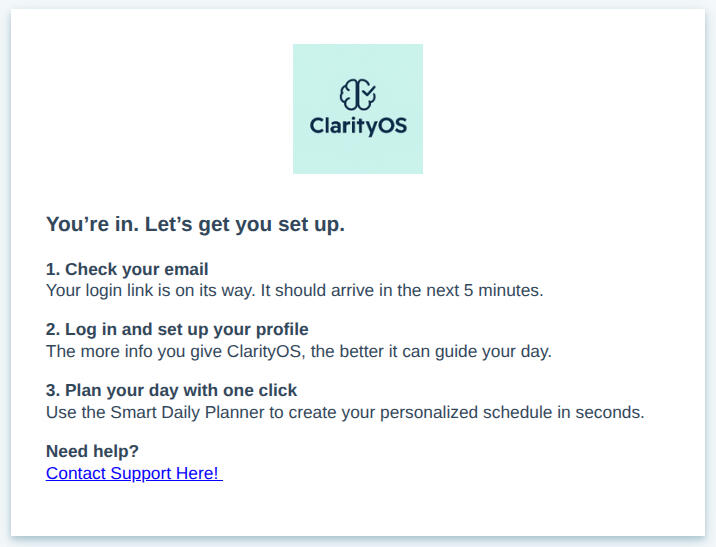Screen dimensions: 716x547
Task: Click the word ClarityOS in the step two description
Action: tap(263, 351)
